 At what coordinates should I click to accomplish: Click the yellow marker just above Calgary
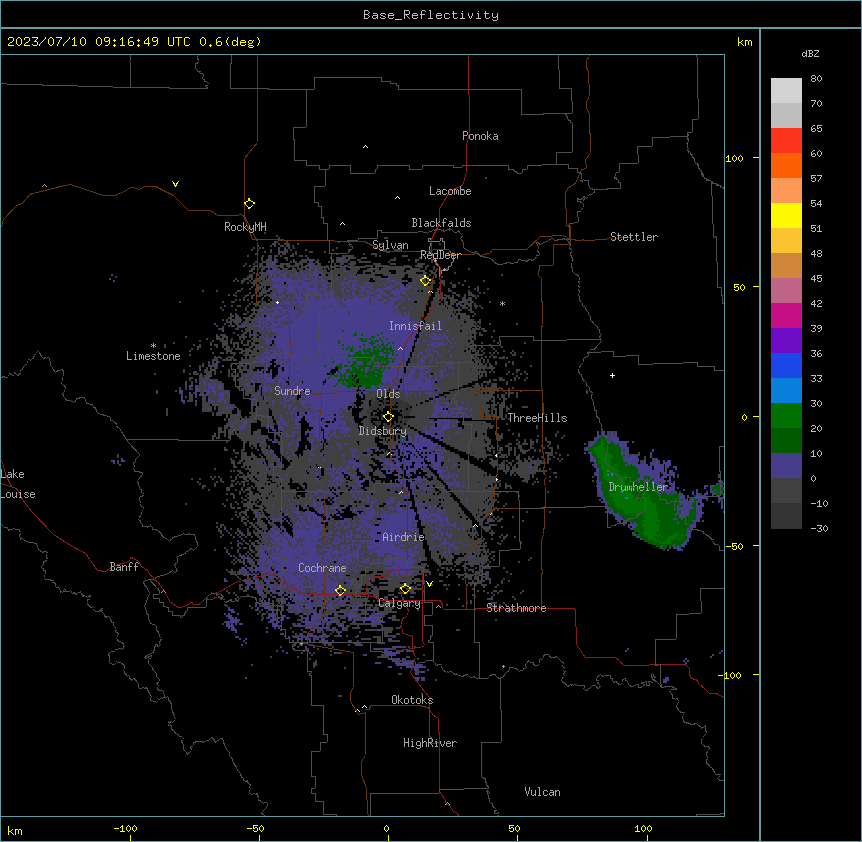(405, 589)
